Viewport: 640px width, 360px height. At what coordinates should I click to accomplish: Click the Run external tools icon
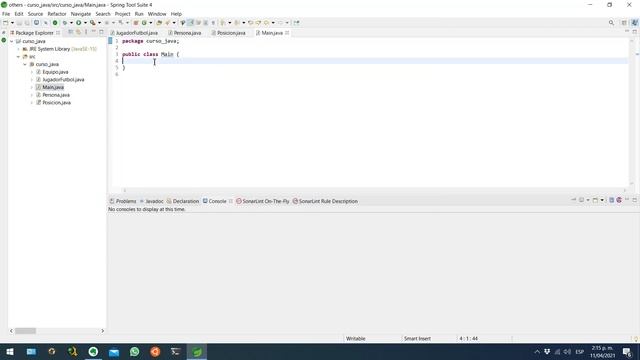pyautogui.click(x=93, y=23)
